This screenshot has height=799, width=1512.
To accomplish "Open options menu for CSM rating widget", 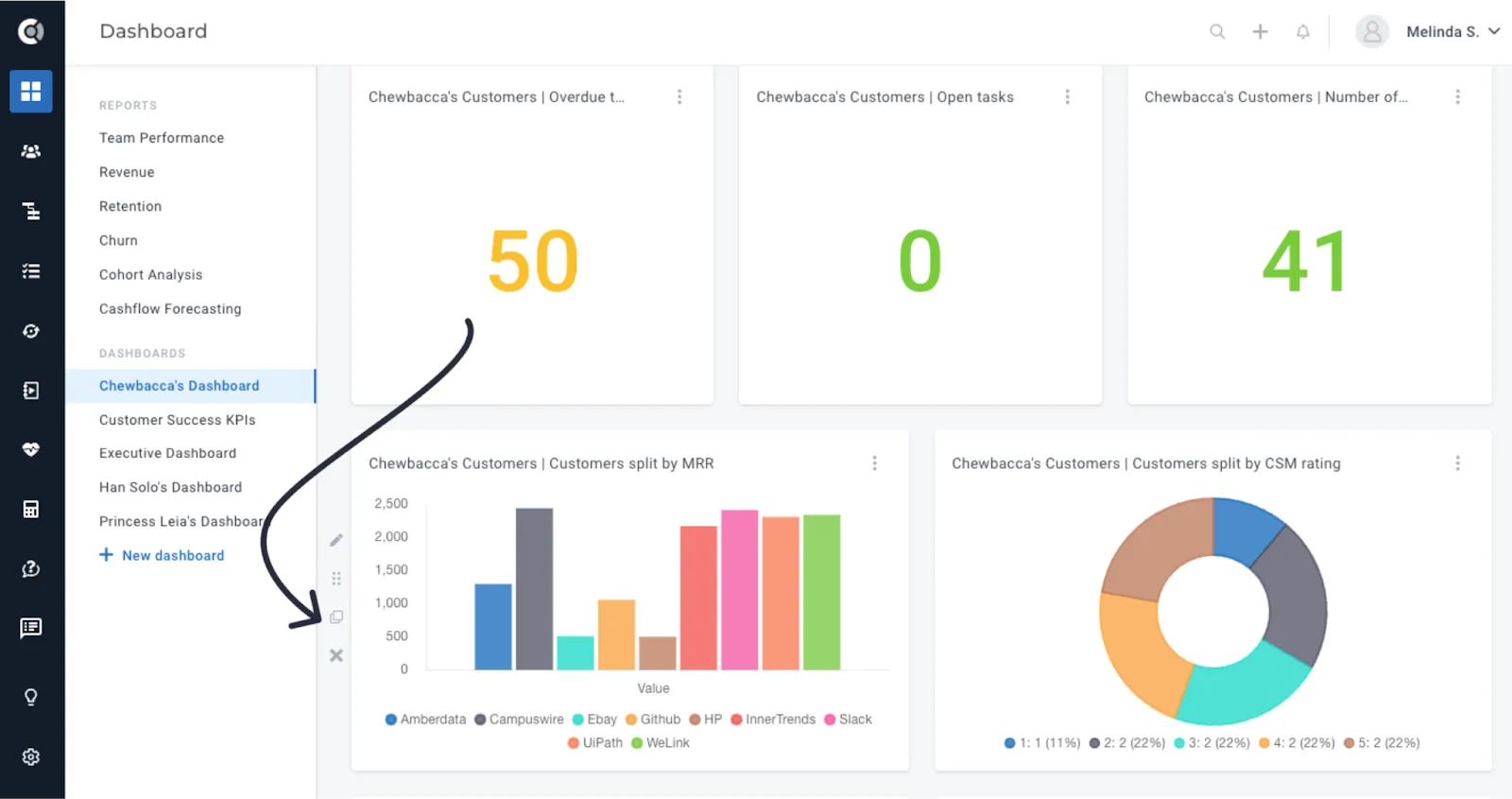I will coord(1458,463).
